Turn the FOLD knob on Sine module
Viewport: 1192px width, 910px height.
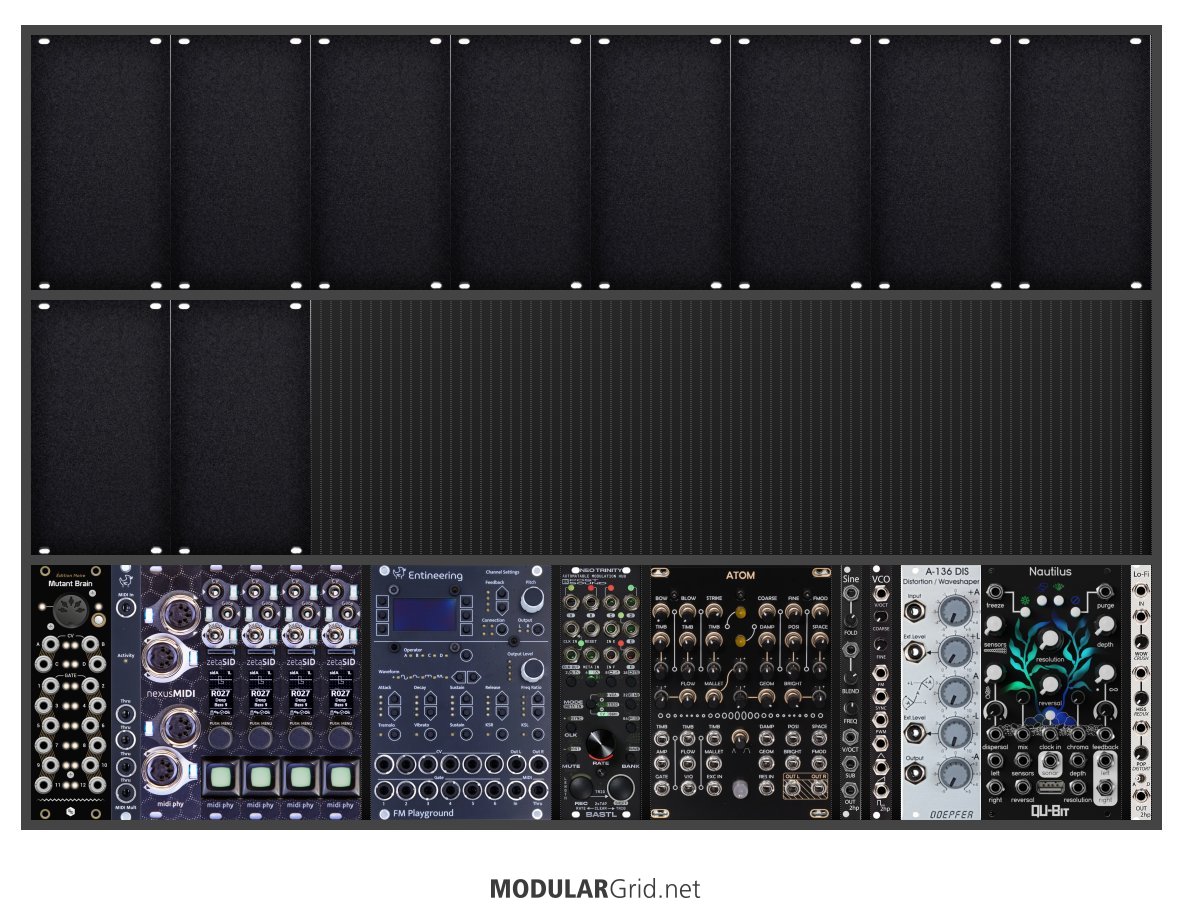point(851,620)
